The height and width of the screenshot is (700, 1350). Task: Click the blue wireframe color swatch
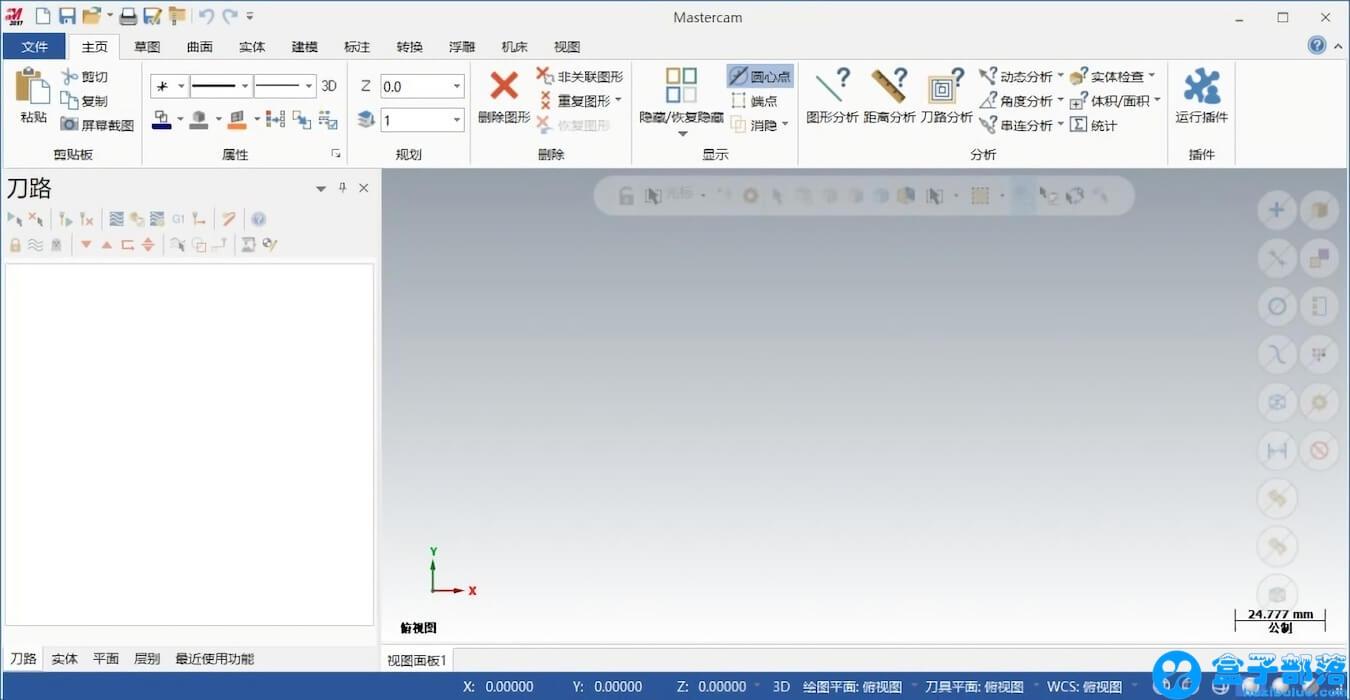coord(162,120)
